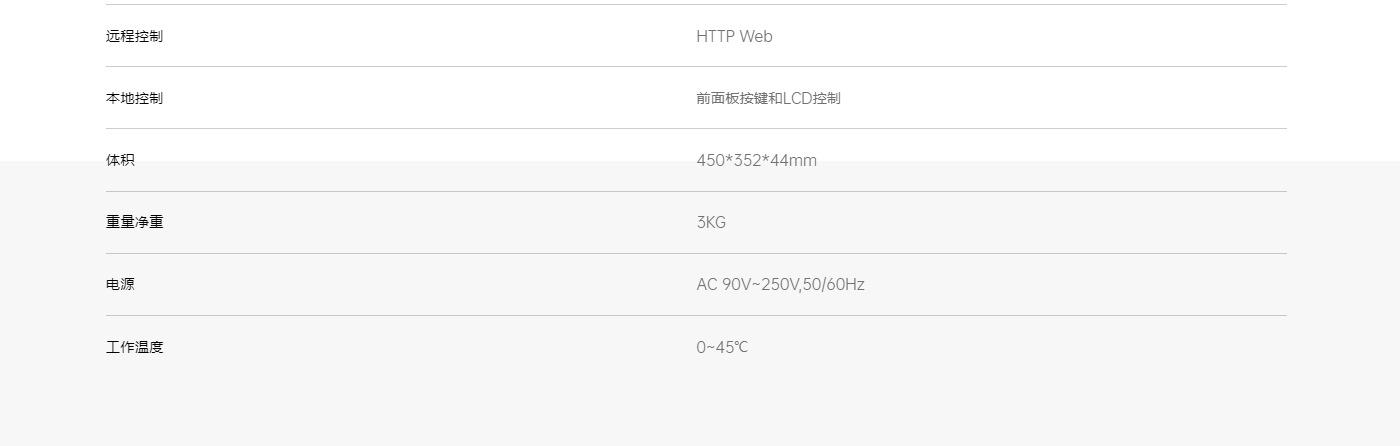Click the 远程控制 row label
The width and height of the screenshot is (1400, 446).
(x=134, y=36)
